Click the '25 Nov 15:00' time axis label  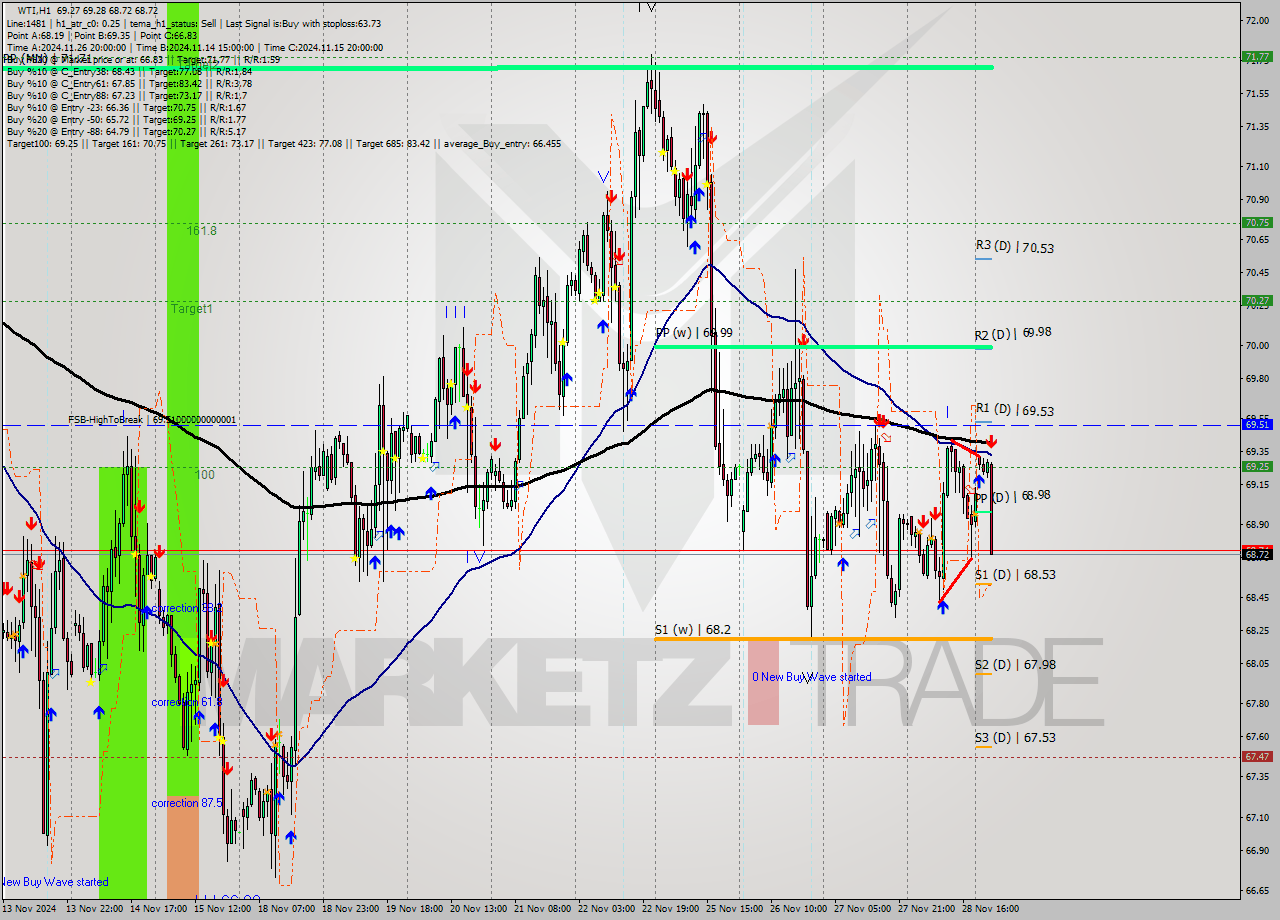[x=735, y=909]
